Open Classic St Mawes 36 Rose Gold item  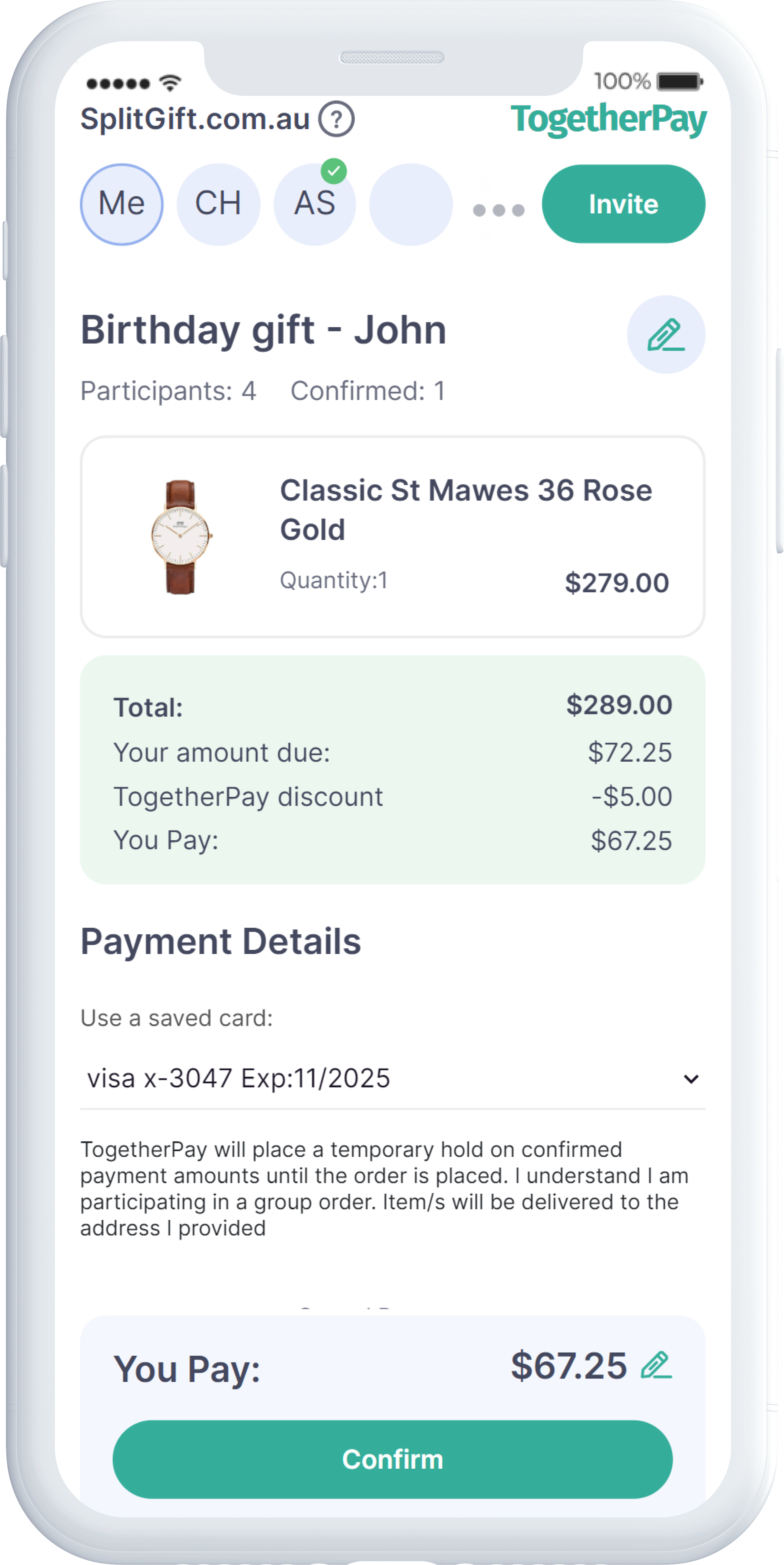(466, 510)
